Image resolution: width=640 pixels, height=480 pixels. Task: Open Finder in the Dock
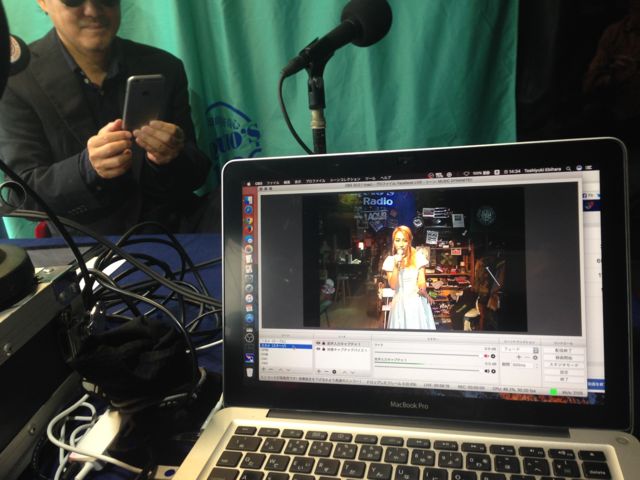coord(249,200)
